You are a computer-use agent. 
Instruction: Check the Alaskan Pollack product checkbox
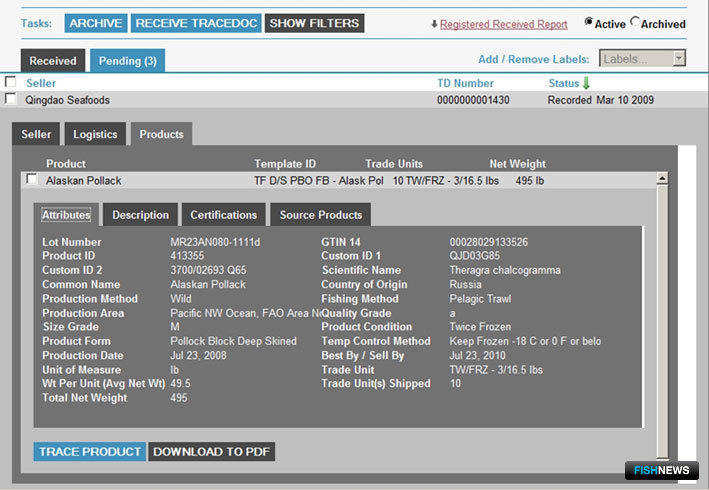32,179
